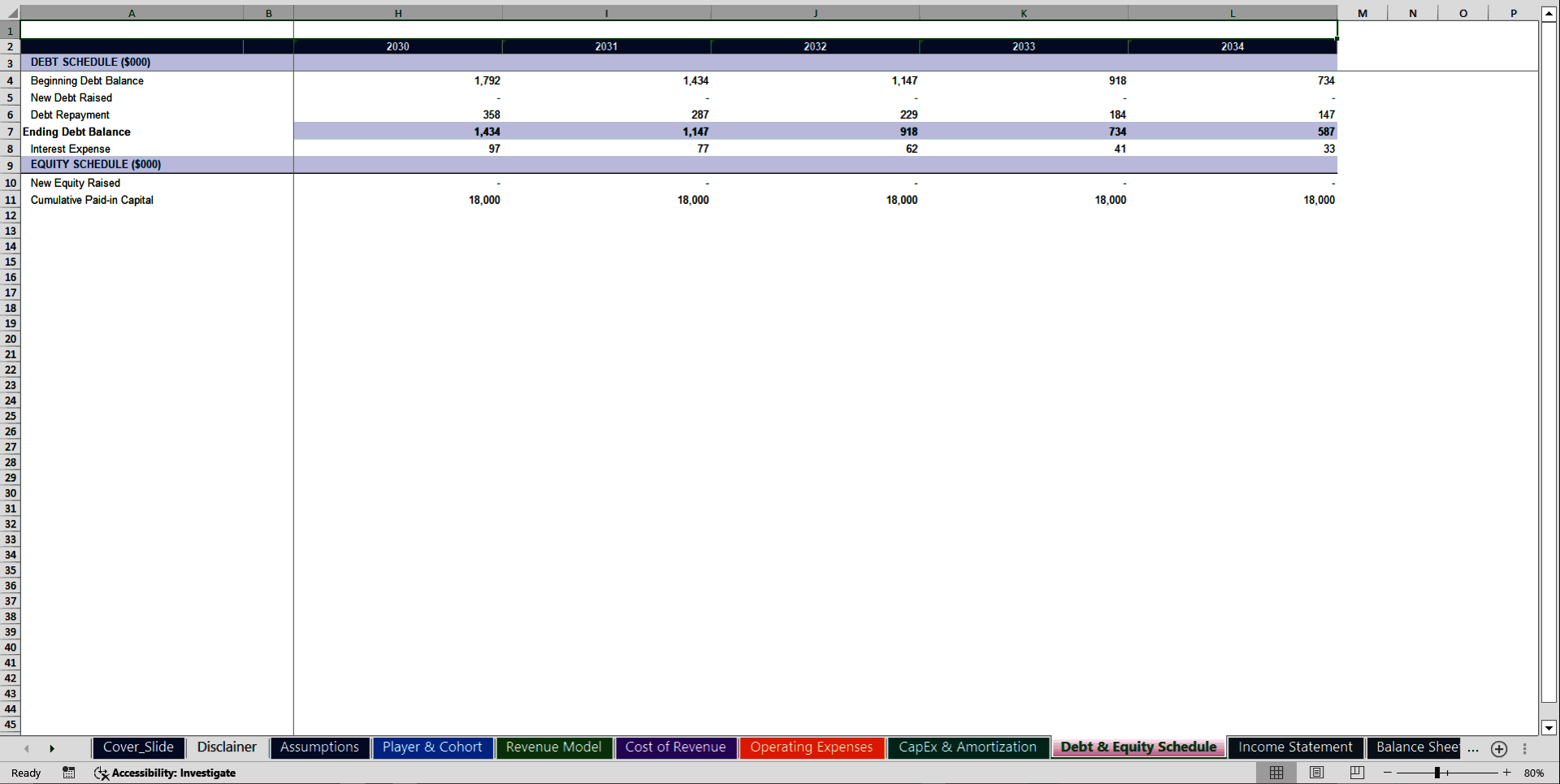Click the next sheet navigation arrow

pyautogui.click(x=53, y=748)
